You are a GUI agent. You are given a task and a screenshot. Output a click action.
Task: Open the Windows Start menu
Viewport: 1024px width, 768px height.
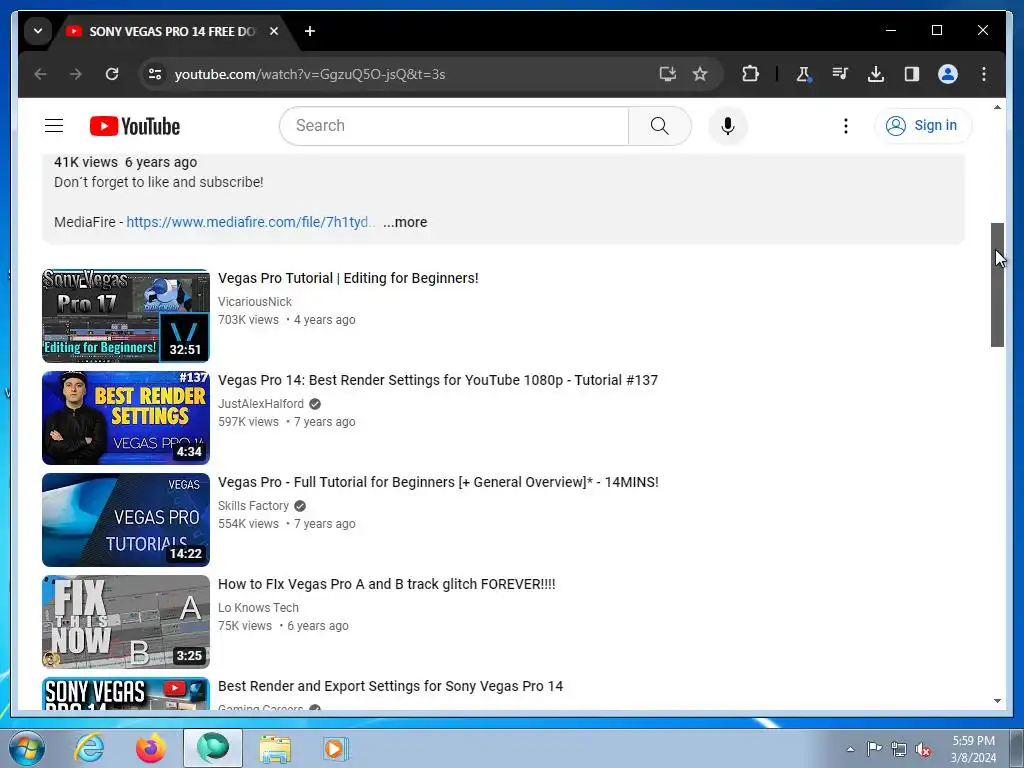[26, 748]
